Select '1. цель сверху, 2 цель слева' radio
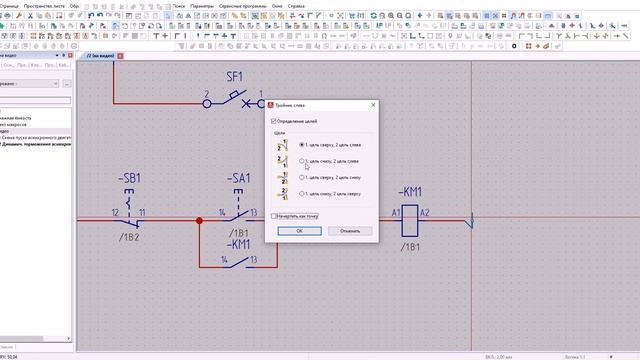Screen dimensions: 640x360 pyautogui.click(x=302, y=145)
